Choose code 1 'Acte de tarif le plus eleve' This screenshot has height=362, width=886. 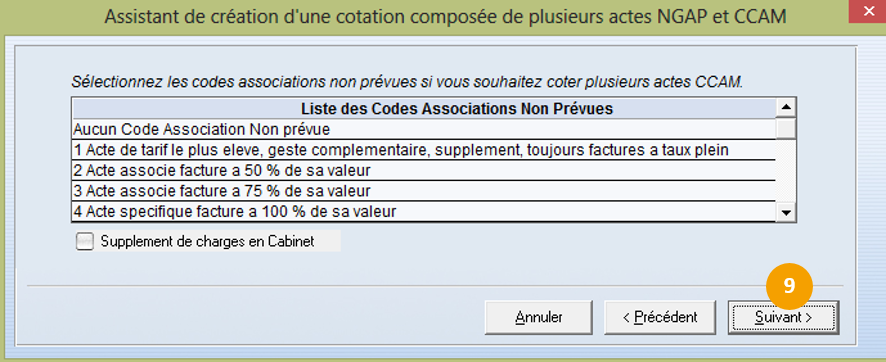coord(424,150)
